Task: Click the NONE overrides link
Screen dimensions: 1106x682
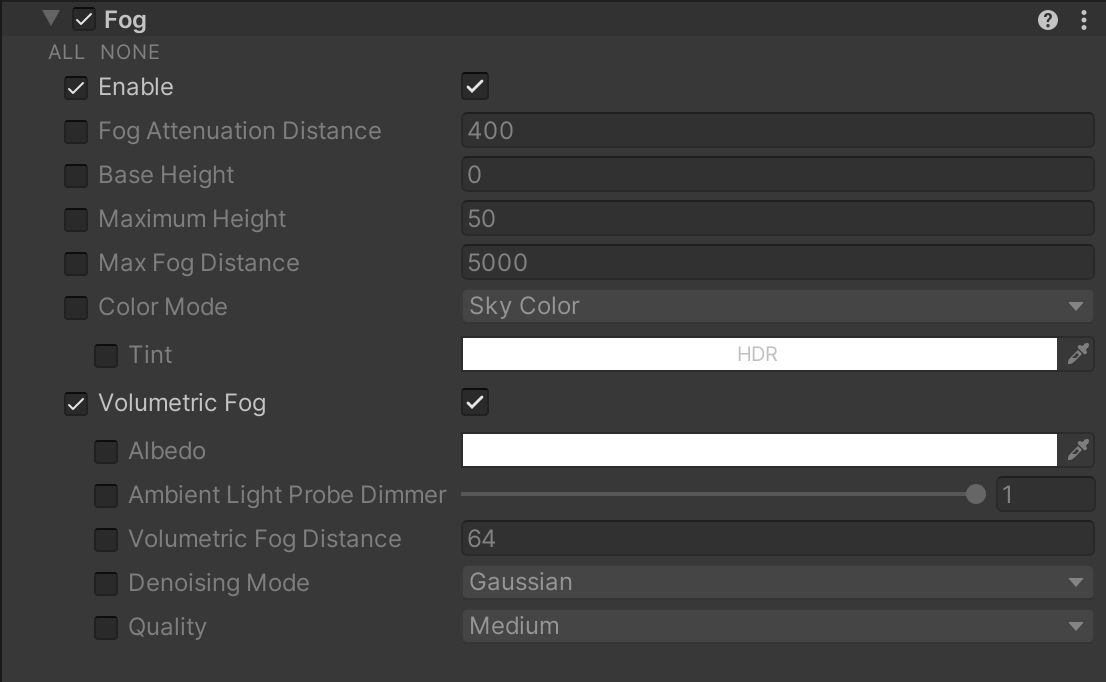Action: (130, 52)
